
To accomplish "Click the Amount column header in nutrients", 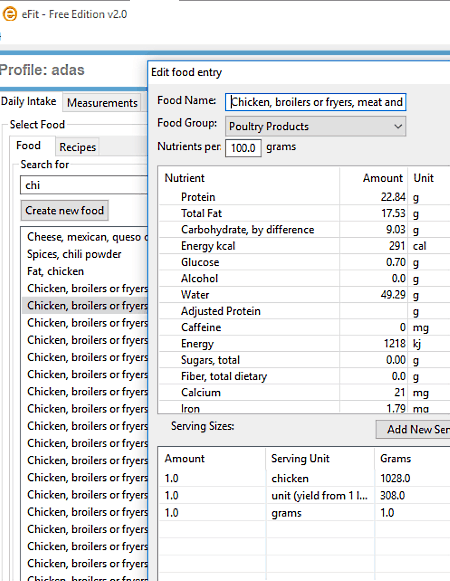I will click(383, 178).
